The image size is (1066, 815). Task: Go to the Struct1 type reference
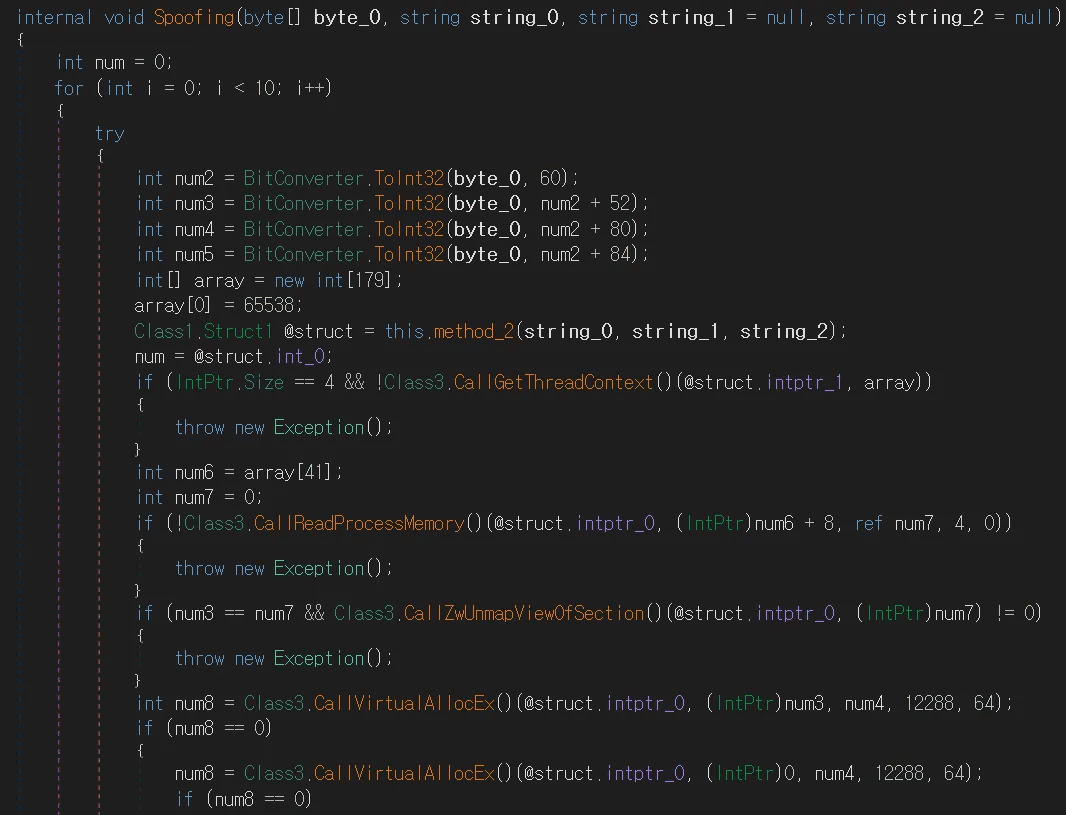[x=238, y=331]
